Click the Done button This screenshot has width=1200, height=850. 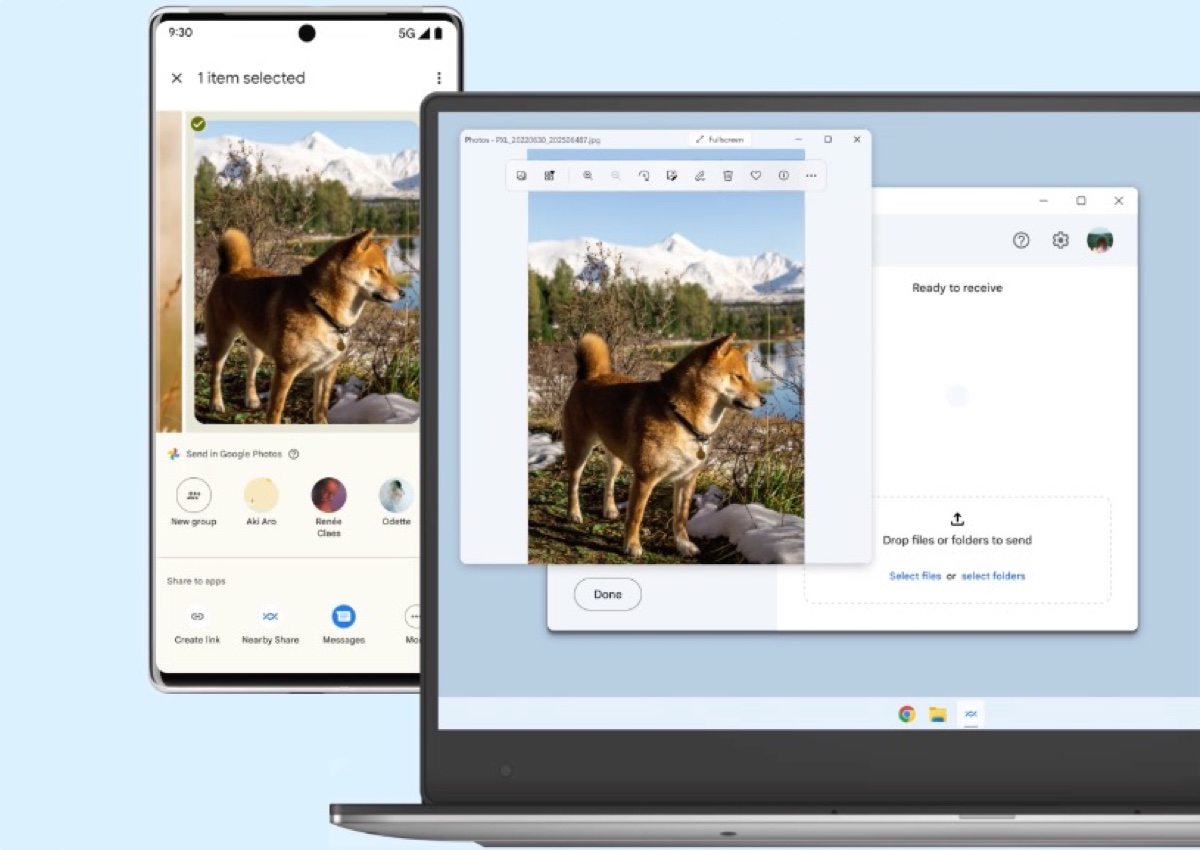coord(607,594)
